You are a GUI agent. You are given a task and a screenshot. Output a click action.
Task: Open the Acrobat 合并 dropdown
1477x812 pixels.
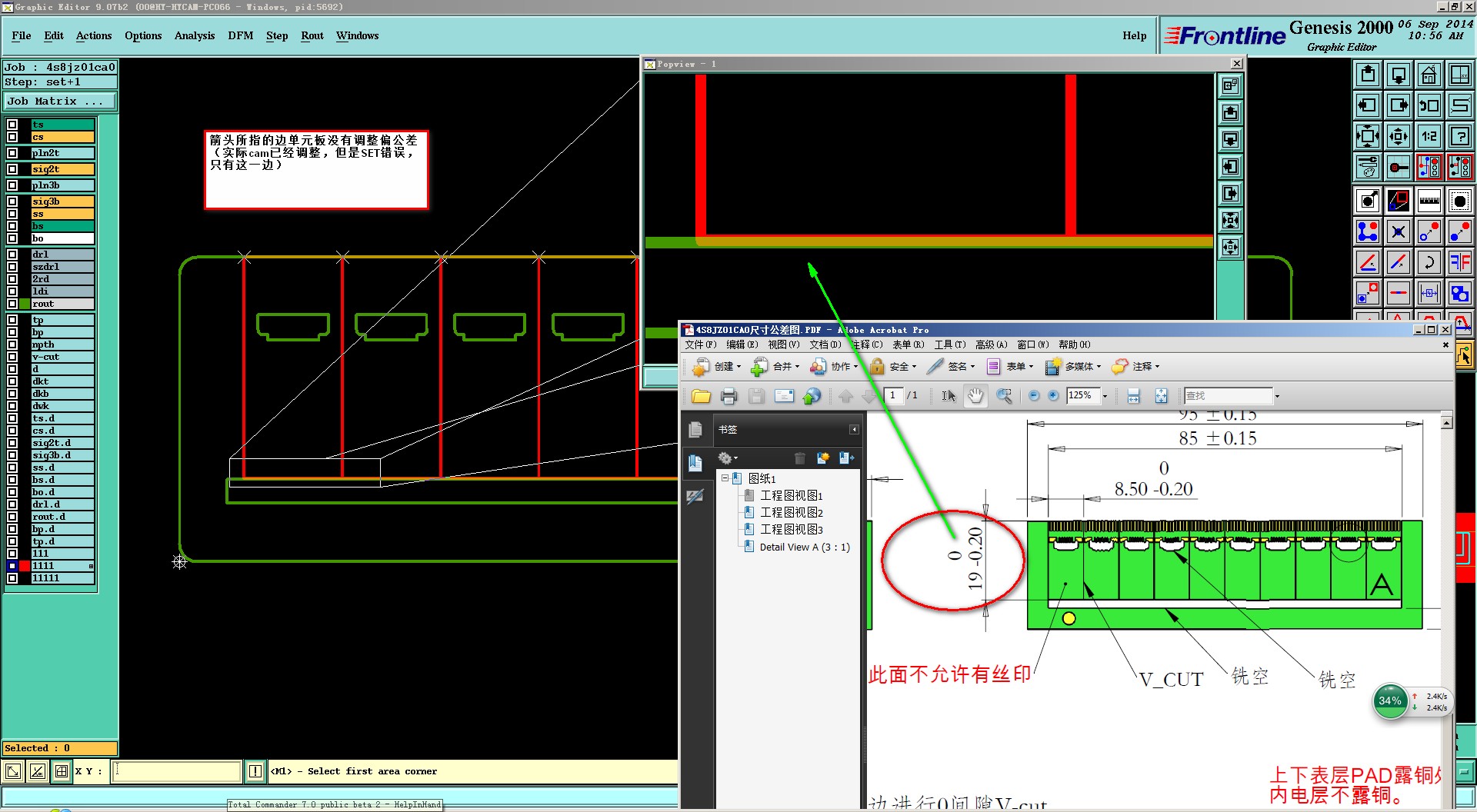tap(775, 367)
